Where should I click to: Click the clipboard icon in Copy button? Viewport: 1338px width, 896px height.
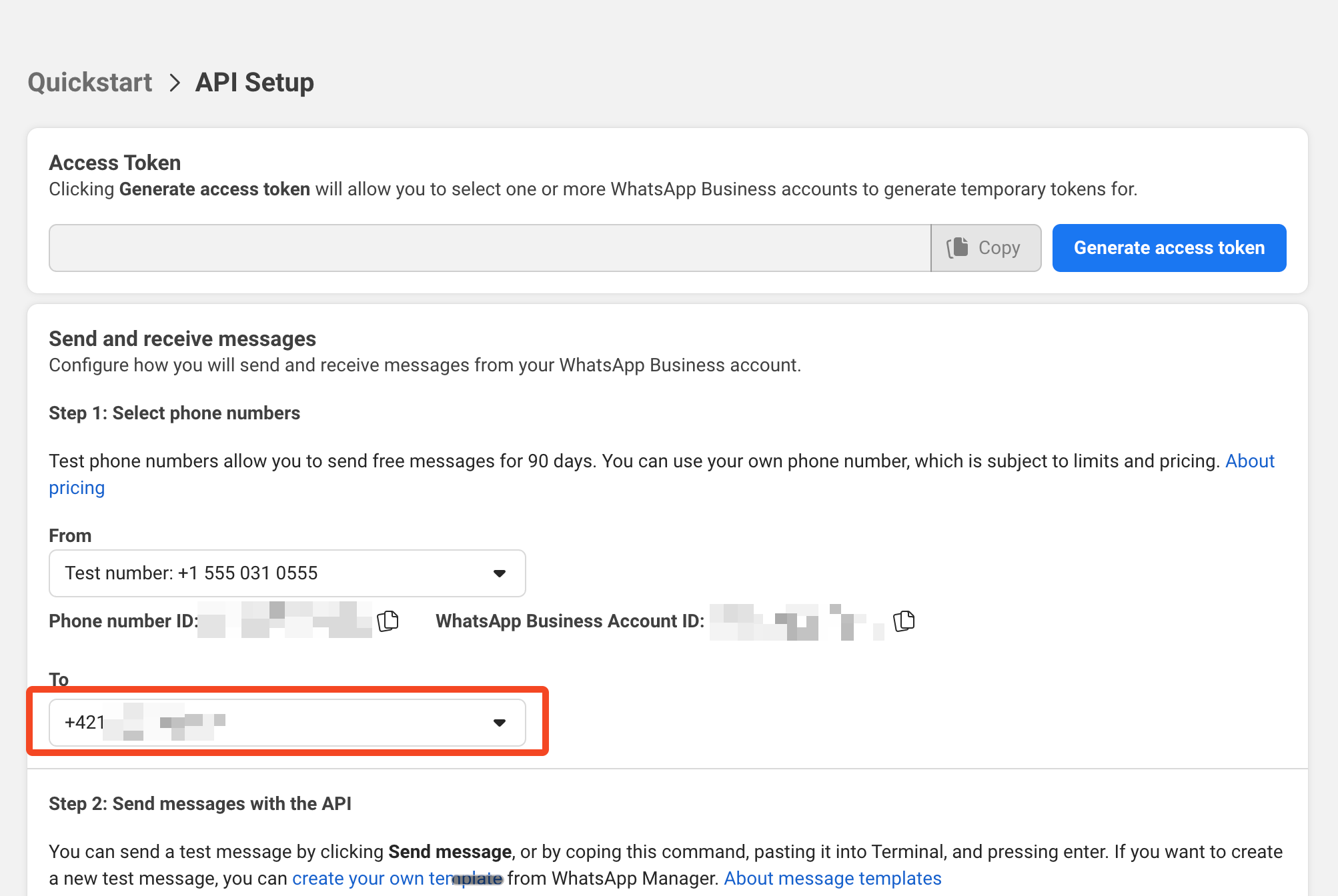pyautogui.click(x=958, y=247)
